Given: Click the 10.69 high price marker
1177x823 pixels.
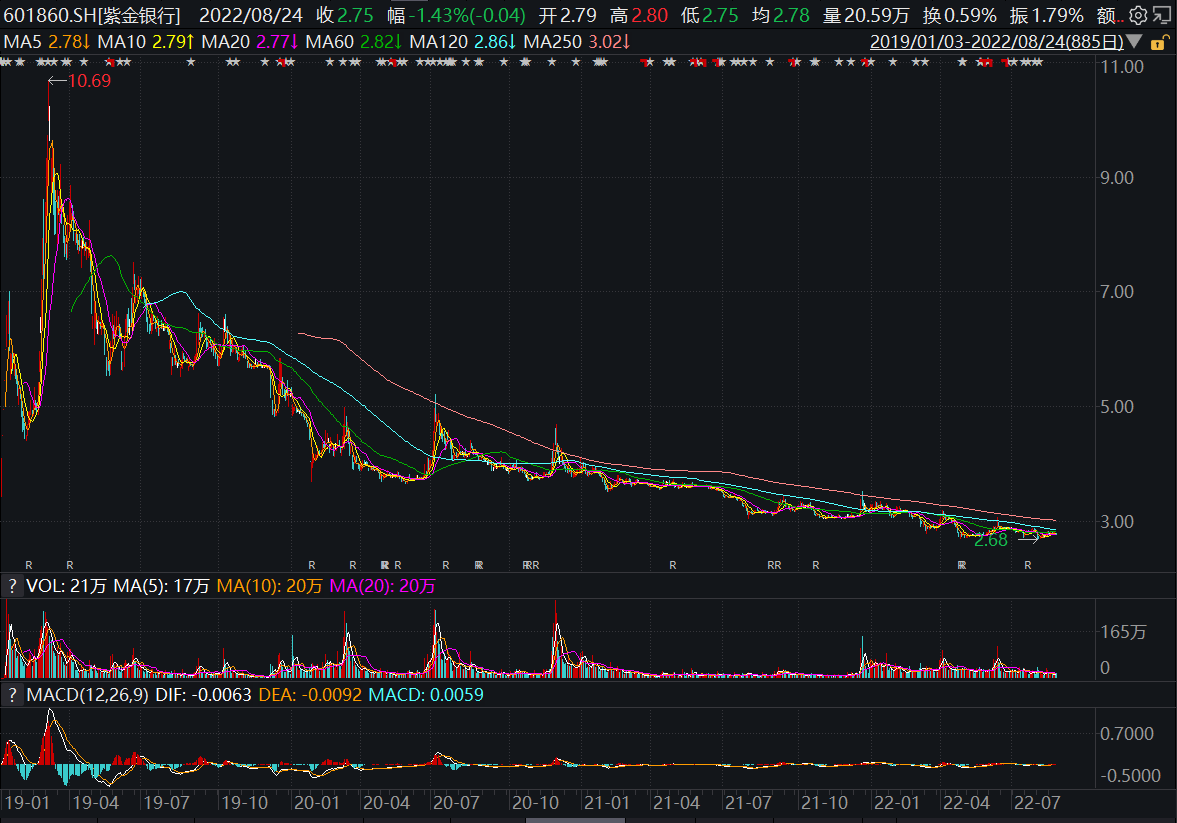Looking at the screenshot, I should (x=88, y=80).
